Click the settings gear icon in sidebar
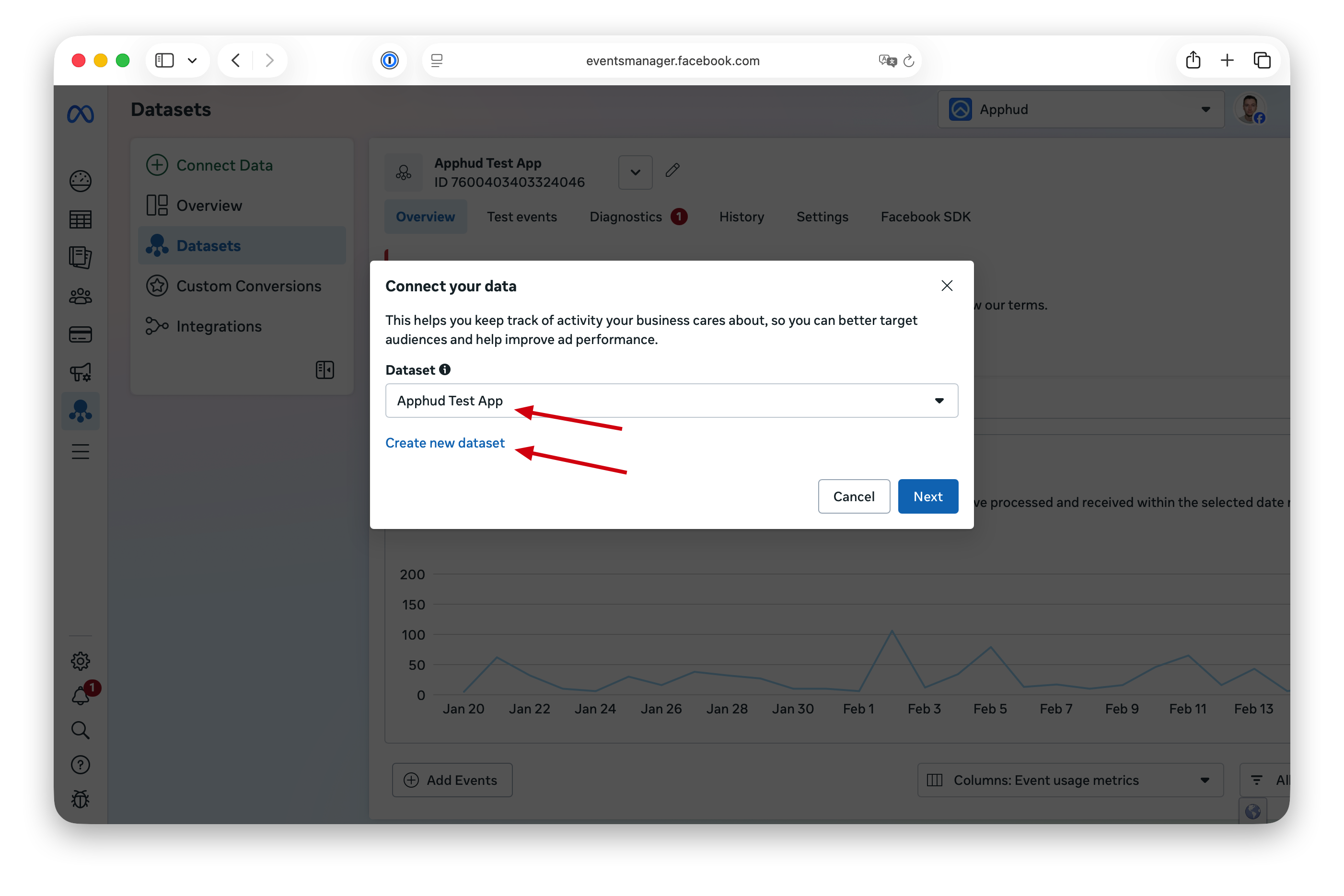This screenshot has width=1344, height=896. (x=80, y=661)
